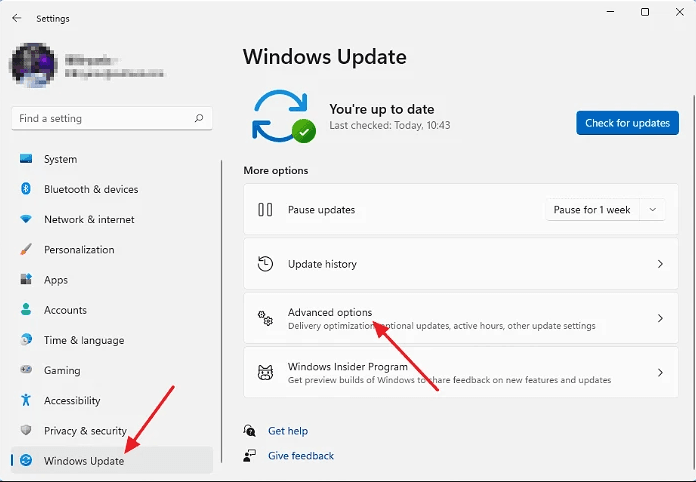Open Windows Insider Program entry
Image resolution: width=696 pixels, height=482 pixels.
point(461,372)
